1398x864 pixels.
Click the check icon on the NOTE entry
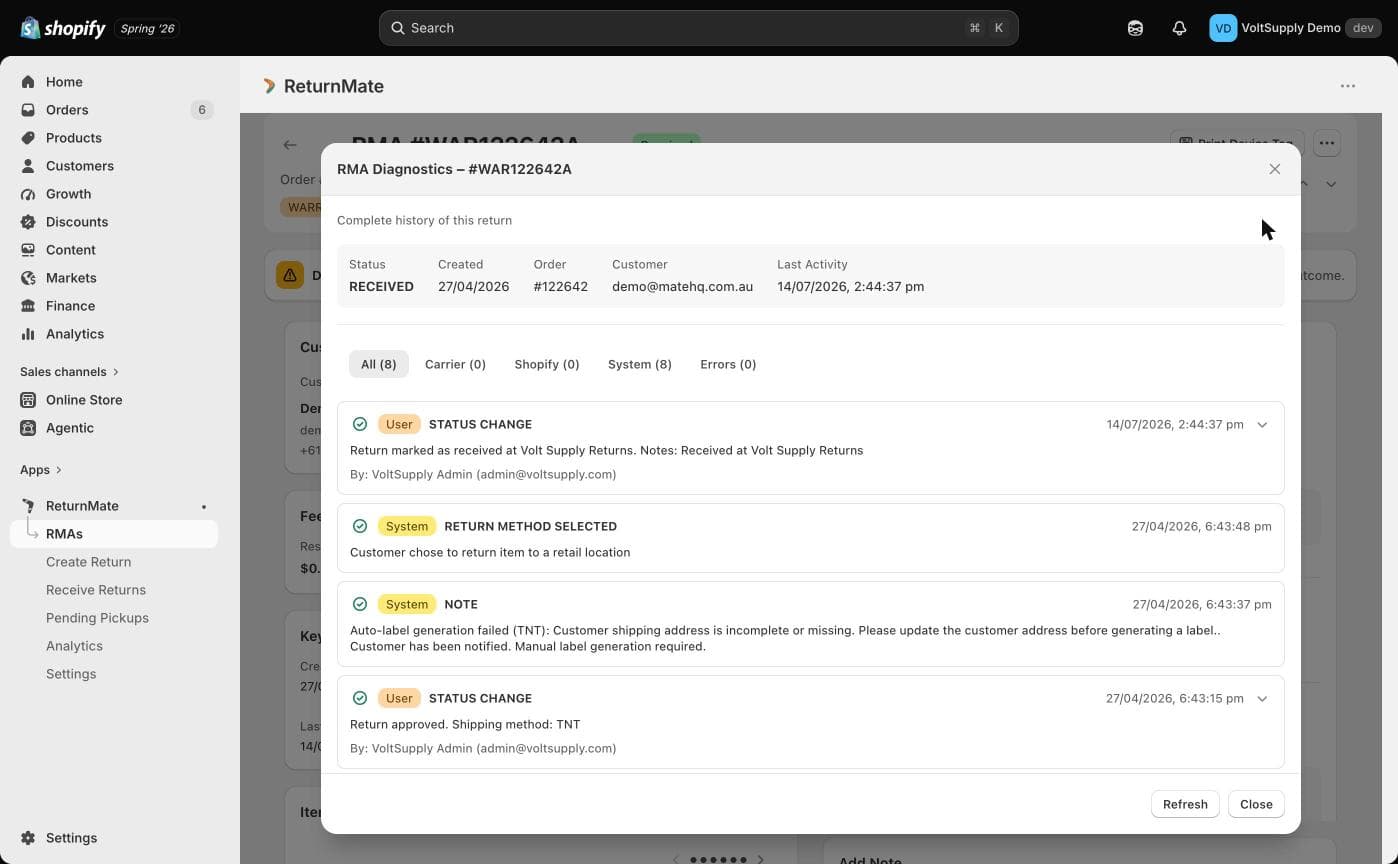[360, 604]
